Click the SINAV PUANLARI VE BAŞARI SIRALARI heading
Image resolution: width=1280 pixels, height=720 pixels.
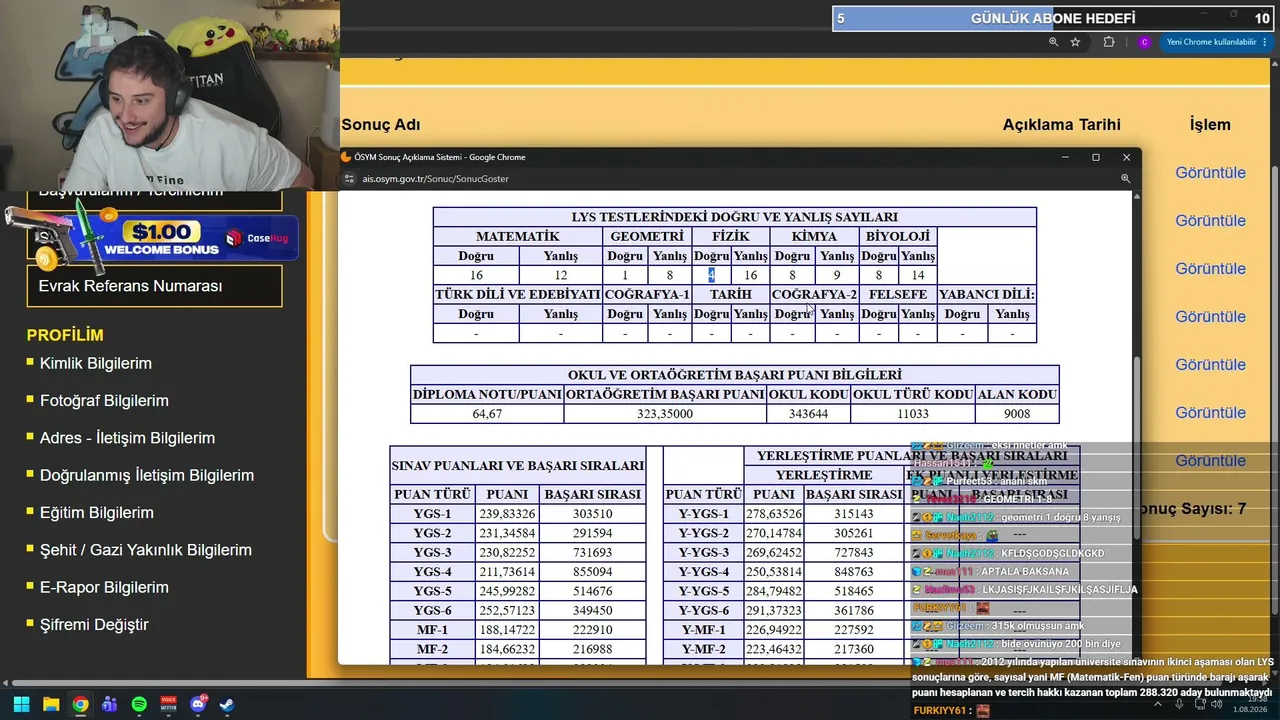[x=518, y=466]
